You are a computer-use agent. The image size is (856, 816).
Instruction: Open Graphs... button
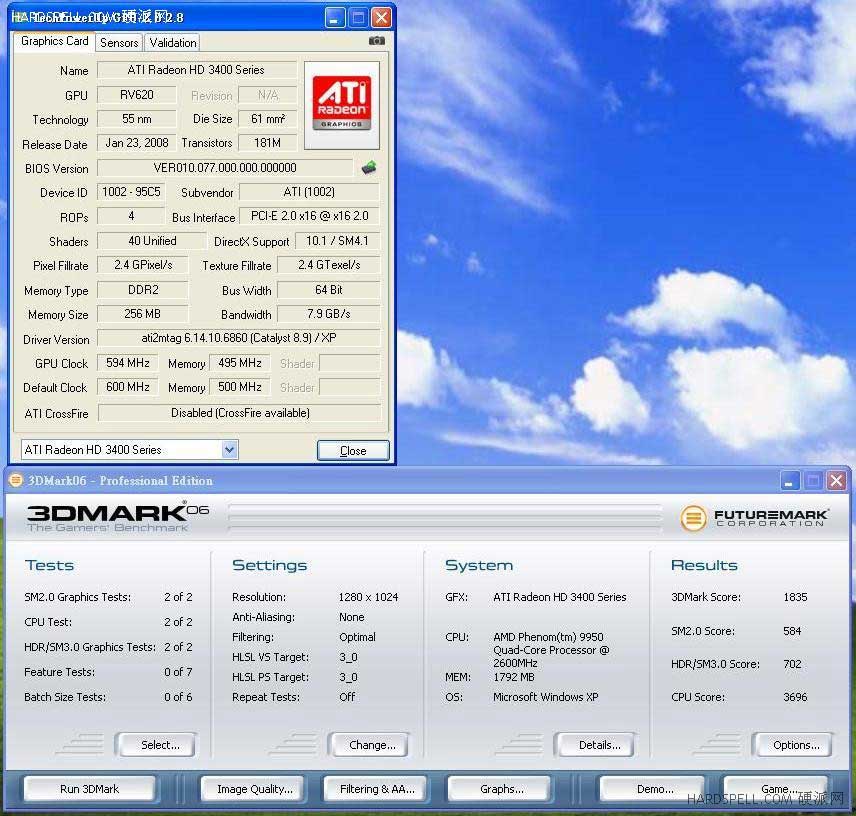(x=500, y=789)
